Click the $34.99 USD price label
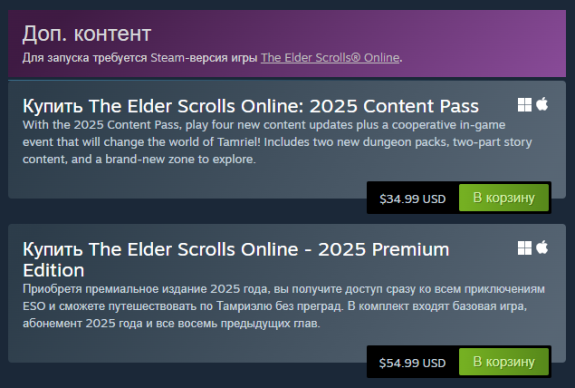This screenshot has width=575, height=388. coord(413,199)
